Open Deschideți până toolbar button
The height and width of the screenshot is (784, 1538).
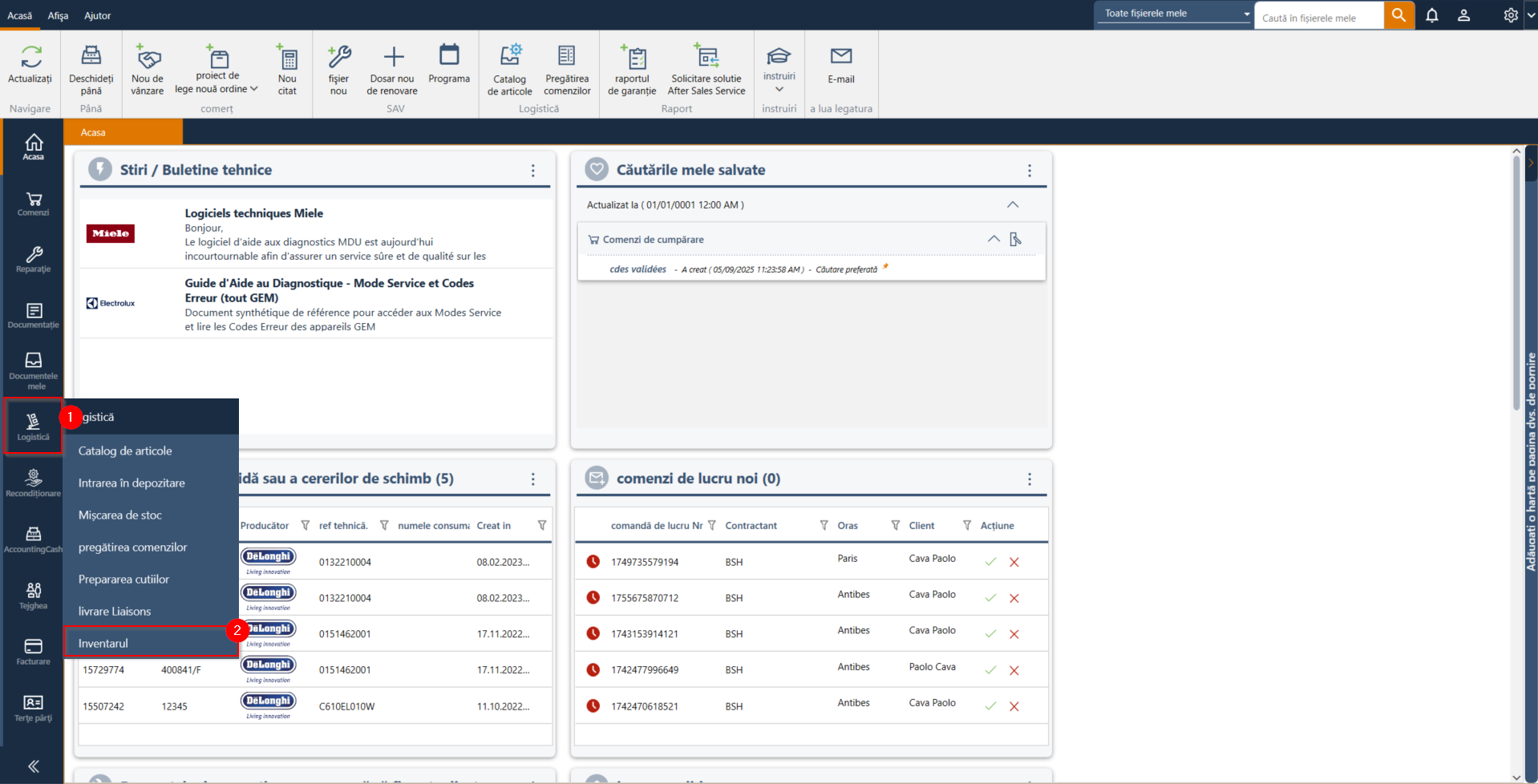91,69
